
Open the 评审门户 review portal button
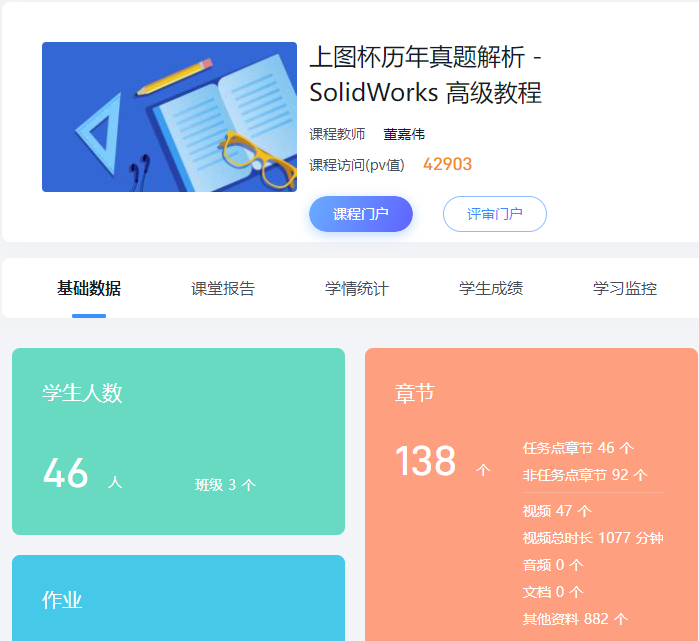point(495,214)
